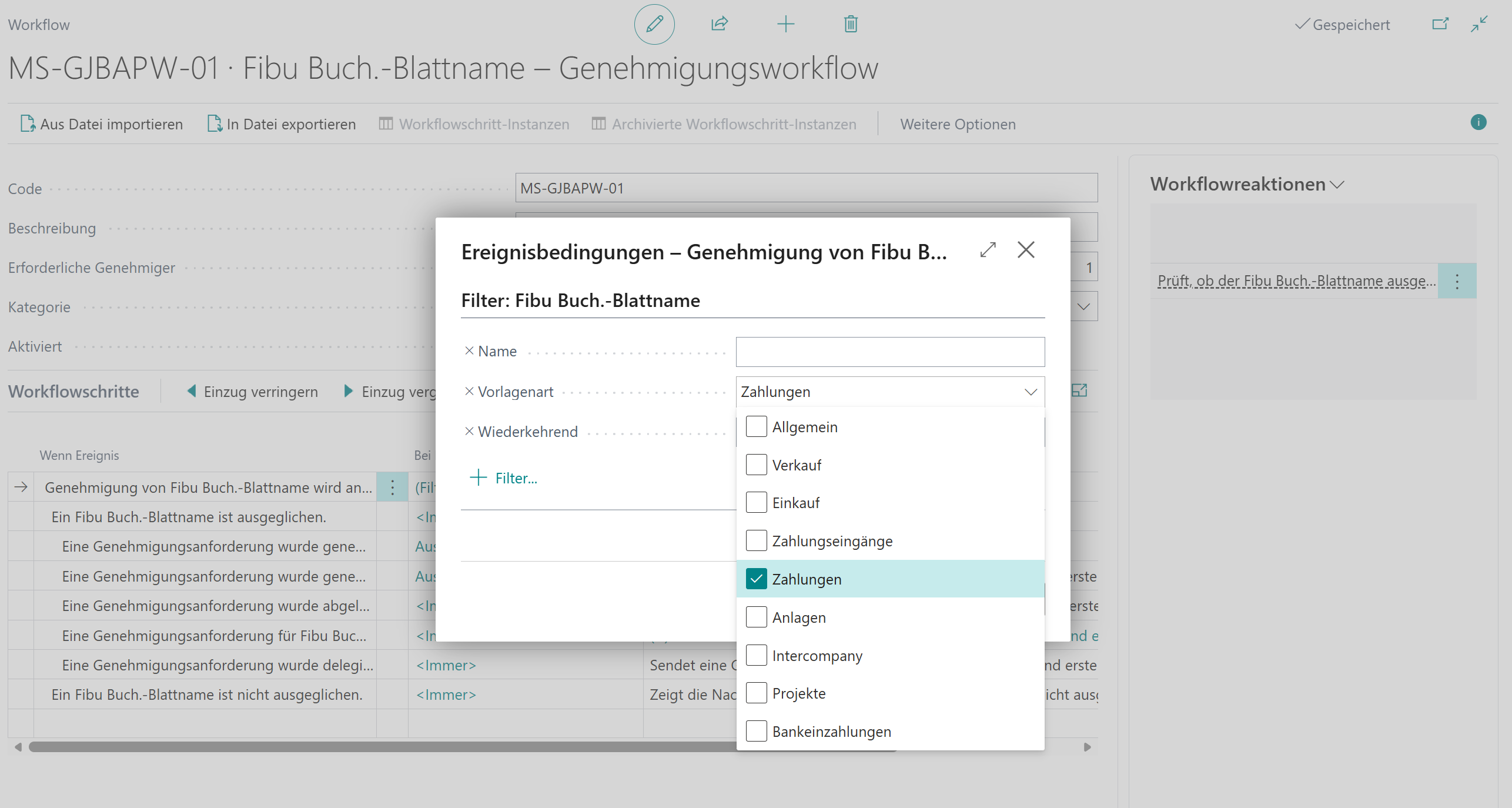
Task: Click the Workflowschritte section heading
Action: 73,392
